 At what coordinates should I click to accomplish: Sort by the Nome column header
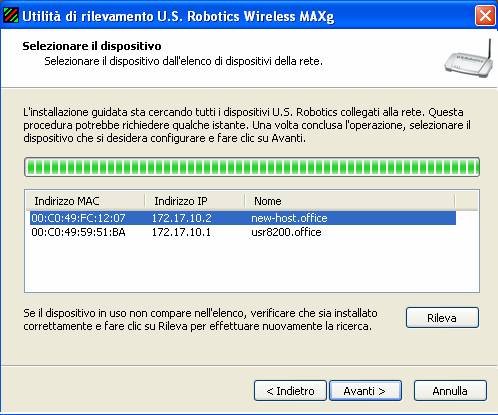click(x=350, y=201)
